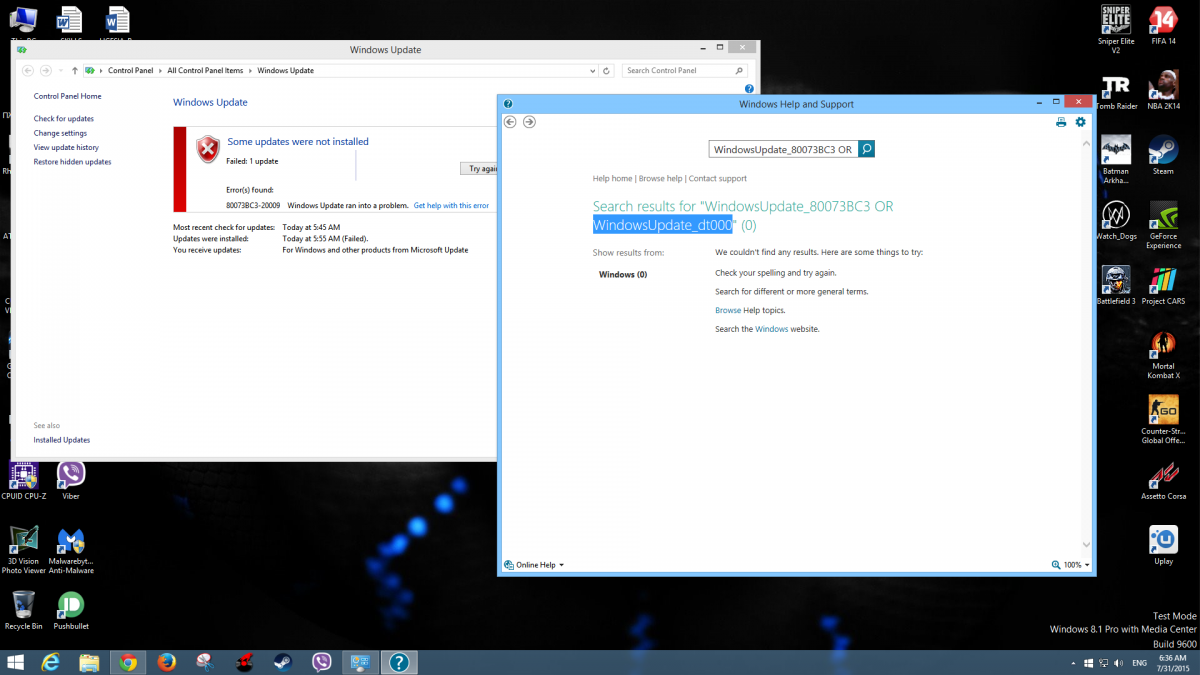The height and width of the screenshot is (675, 1200).
Task: Click Browse help link
Action: (x=661, y=178)
